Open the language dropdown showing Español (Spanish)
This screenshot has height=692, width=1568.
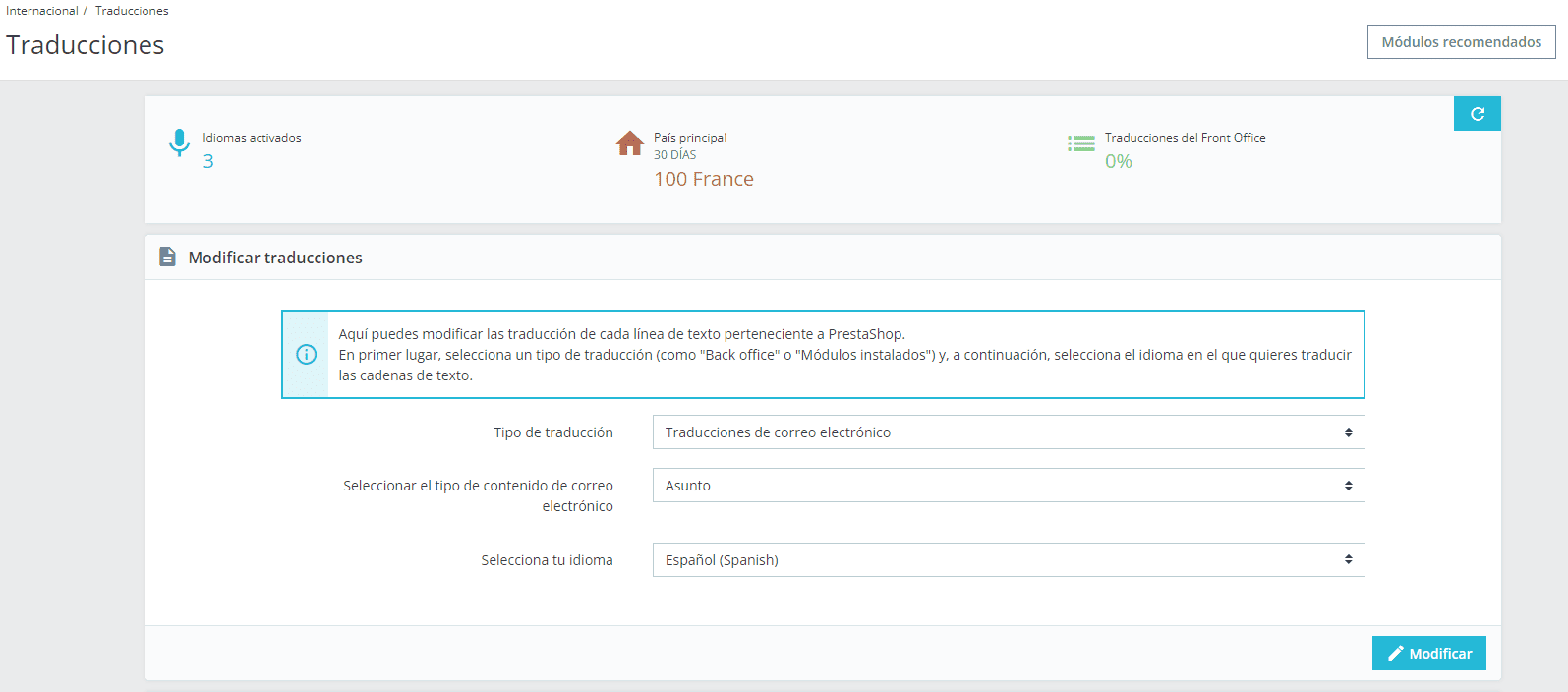point(1008,560)
